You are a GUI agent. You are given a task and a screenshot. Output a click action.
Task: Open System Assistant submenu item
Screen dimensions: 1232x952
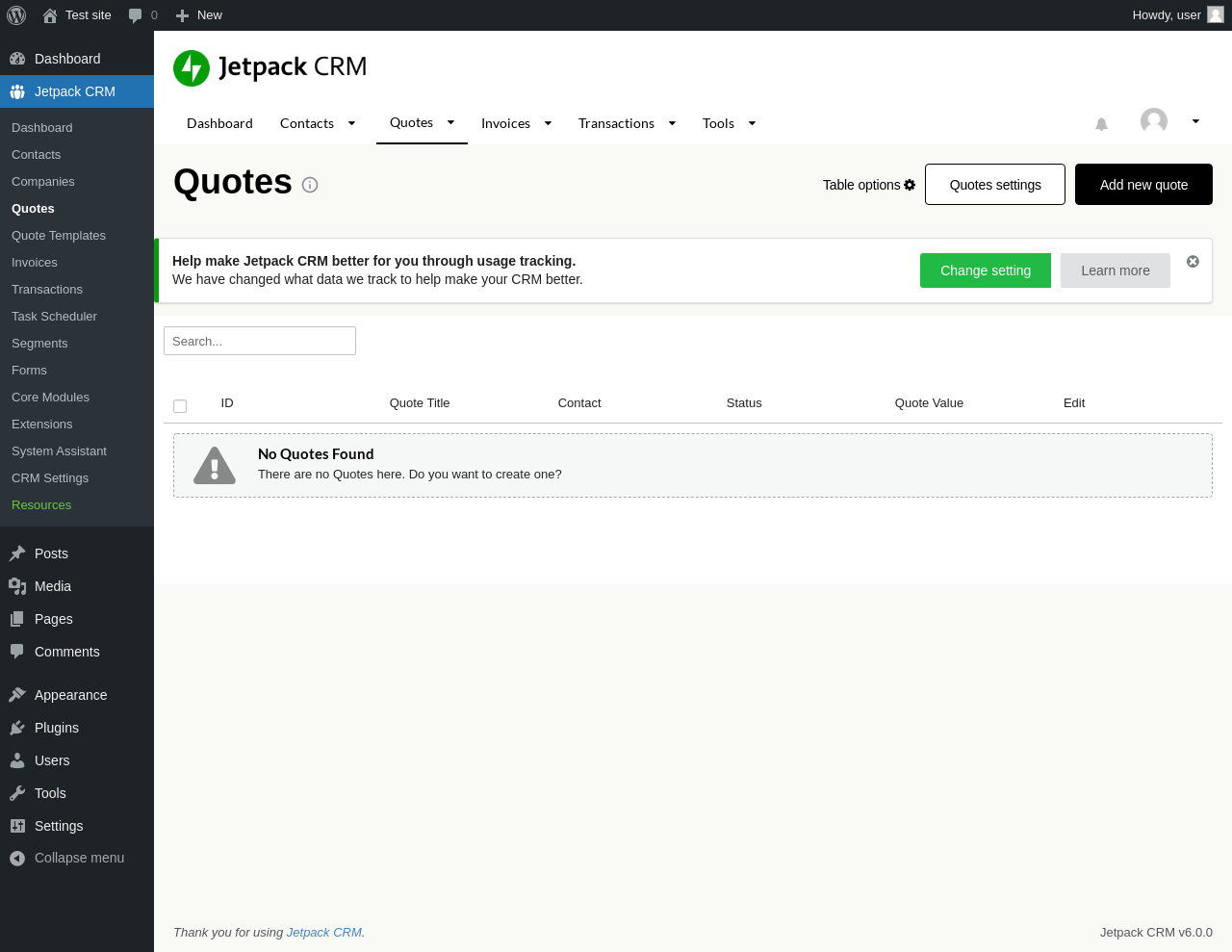(59, 451)
